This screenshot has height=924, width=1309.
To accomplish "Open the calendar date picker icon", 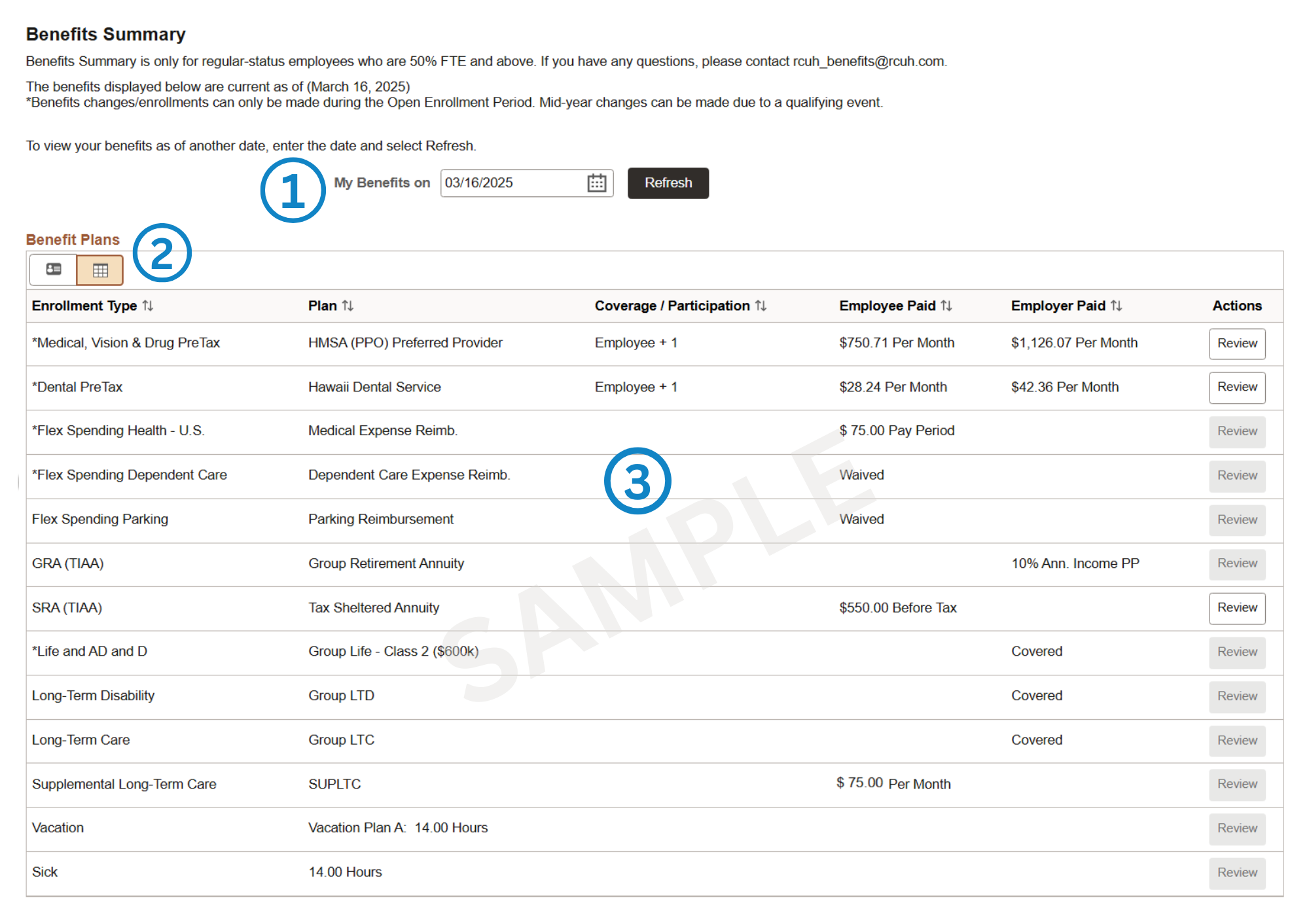I will click(596, 183).
